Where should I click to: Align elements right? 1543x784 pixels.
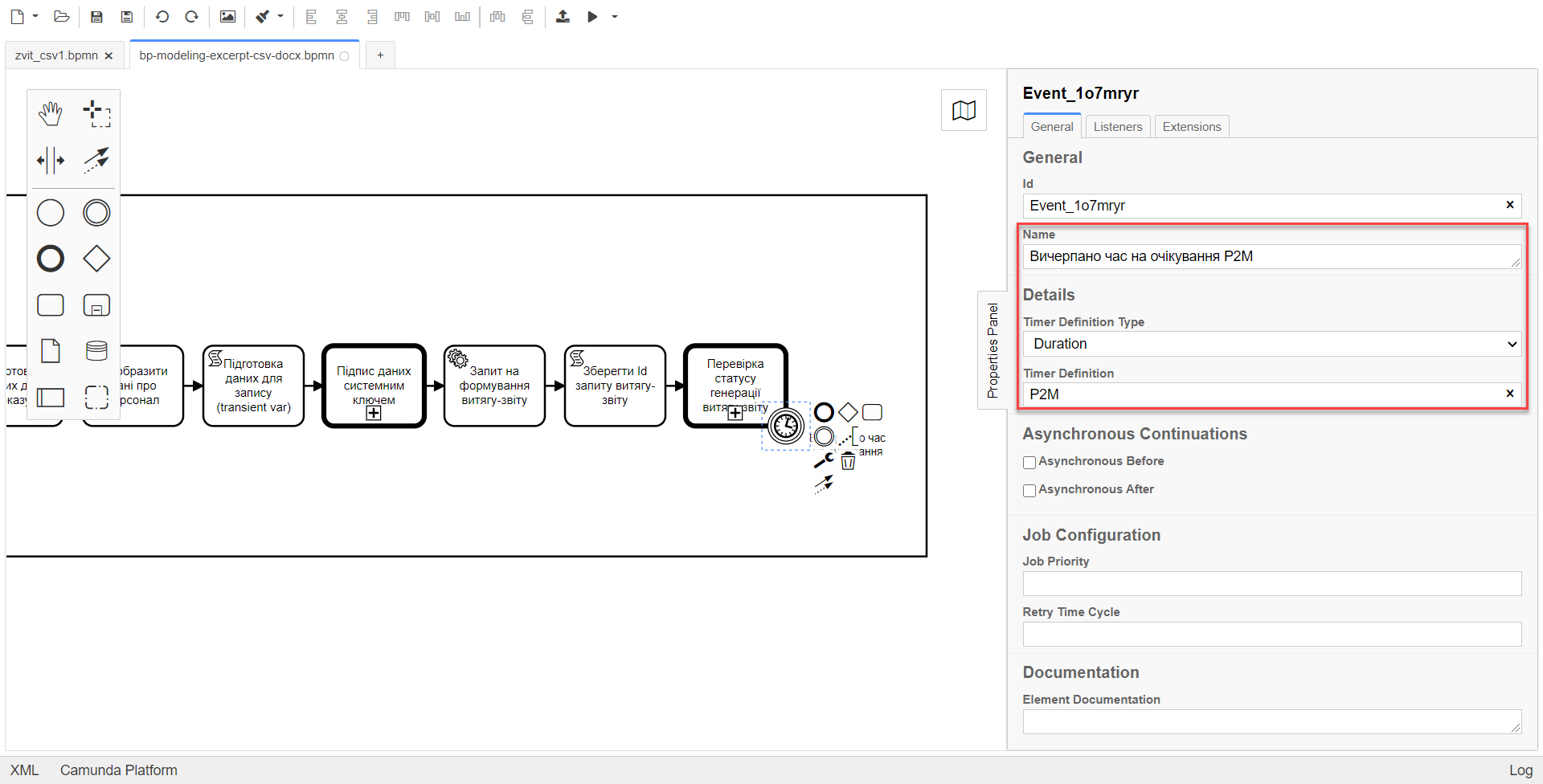click(371, 16)
